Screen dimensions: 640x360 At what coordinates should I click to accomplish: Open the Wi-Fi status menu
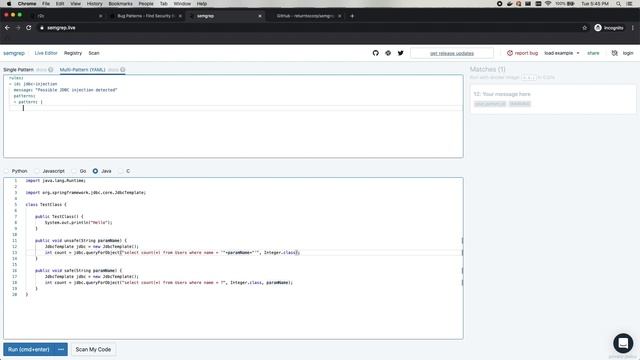click(x=548, y=4)
